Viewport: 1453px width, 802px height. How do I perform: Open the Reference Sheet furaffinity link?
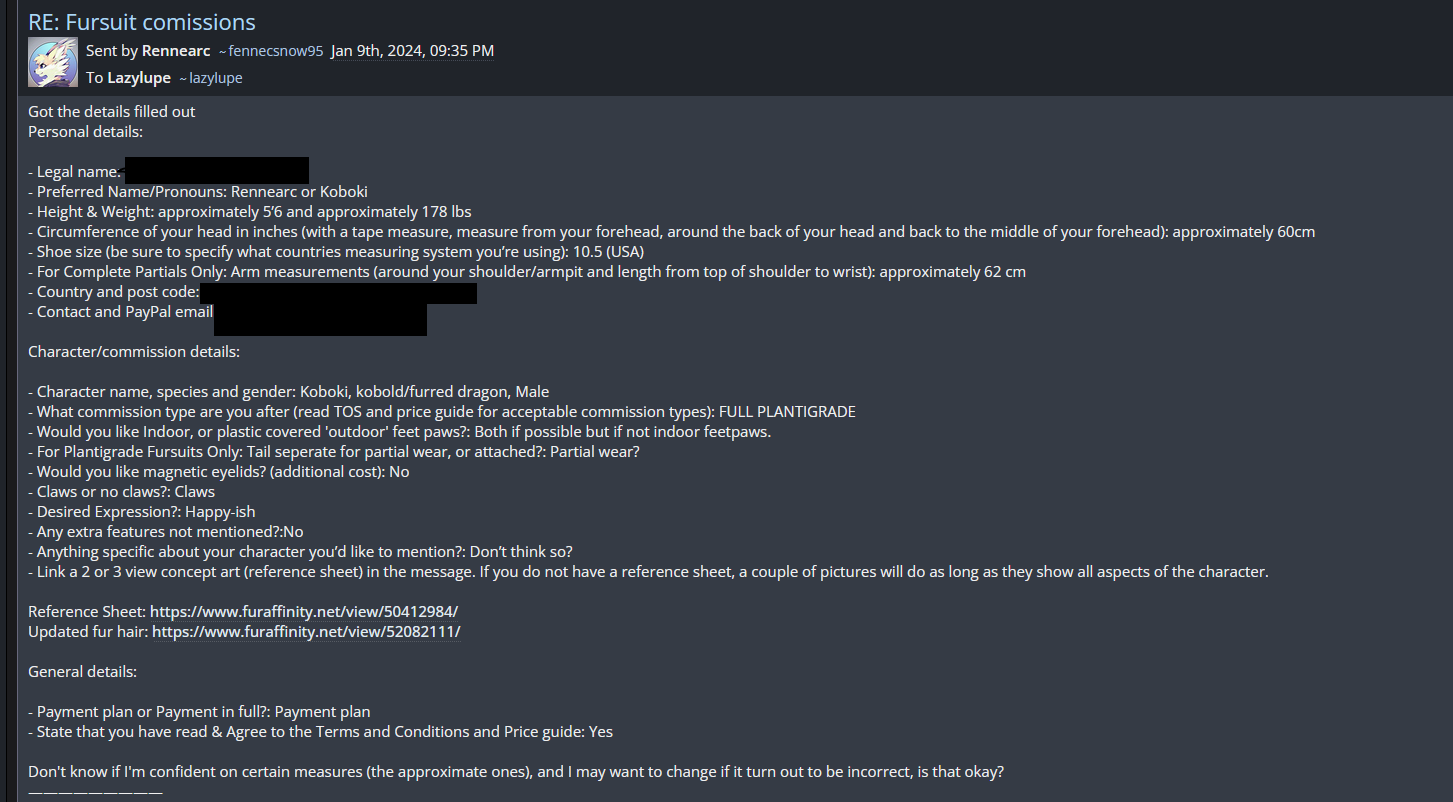pos(304,612)
